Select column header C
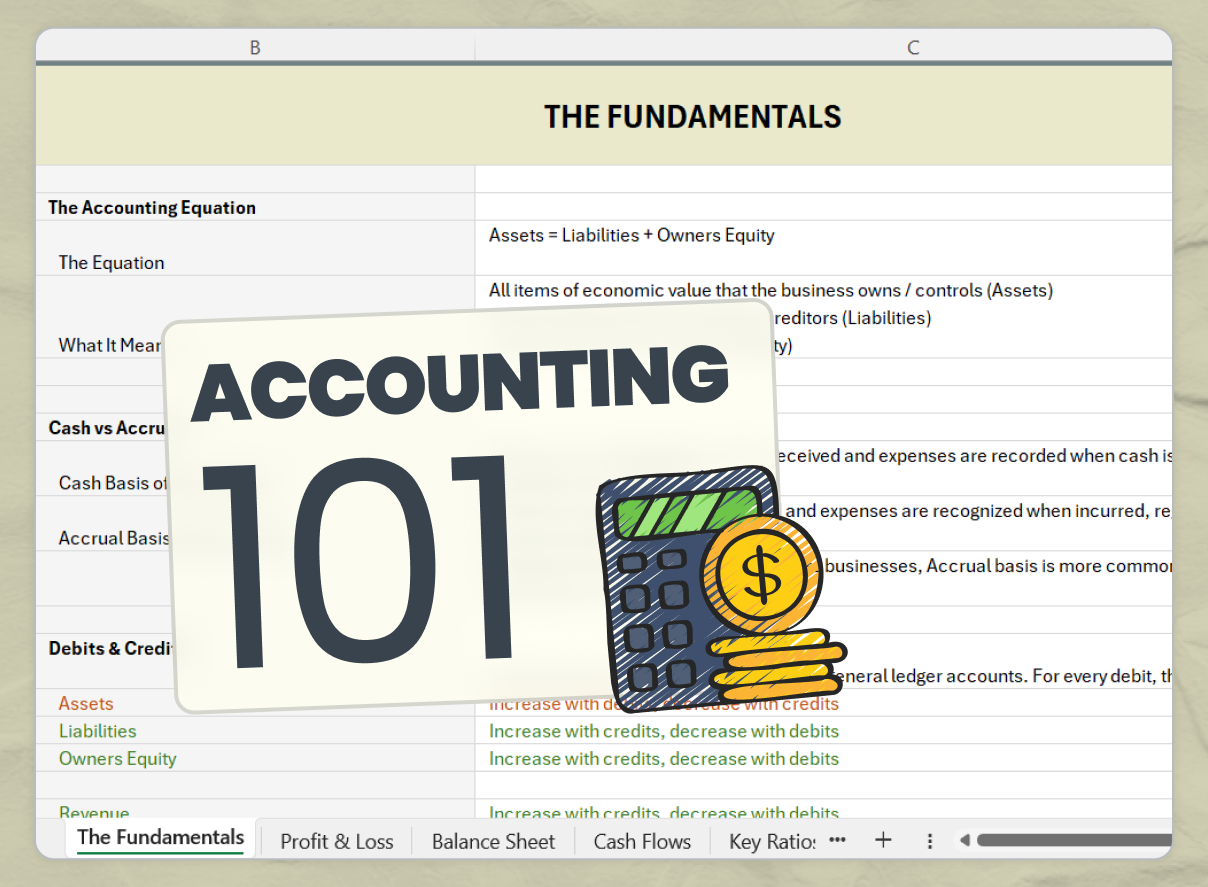 coord(912,47)
